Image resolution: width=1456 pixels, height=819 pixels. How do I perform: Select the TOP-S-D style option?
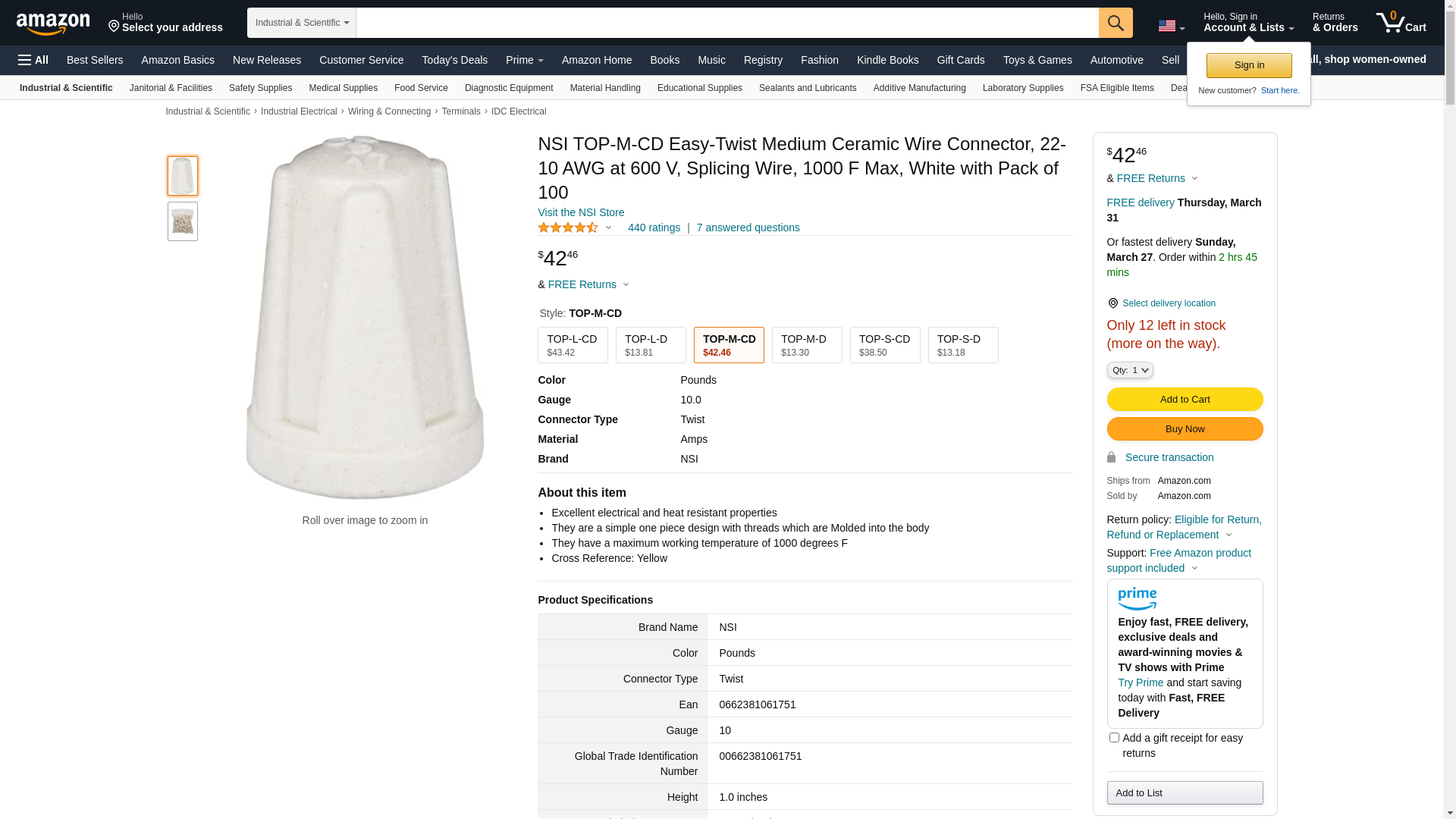point(962,345)
